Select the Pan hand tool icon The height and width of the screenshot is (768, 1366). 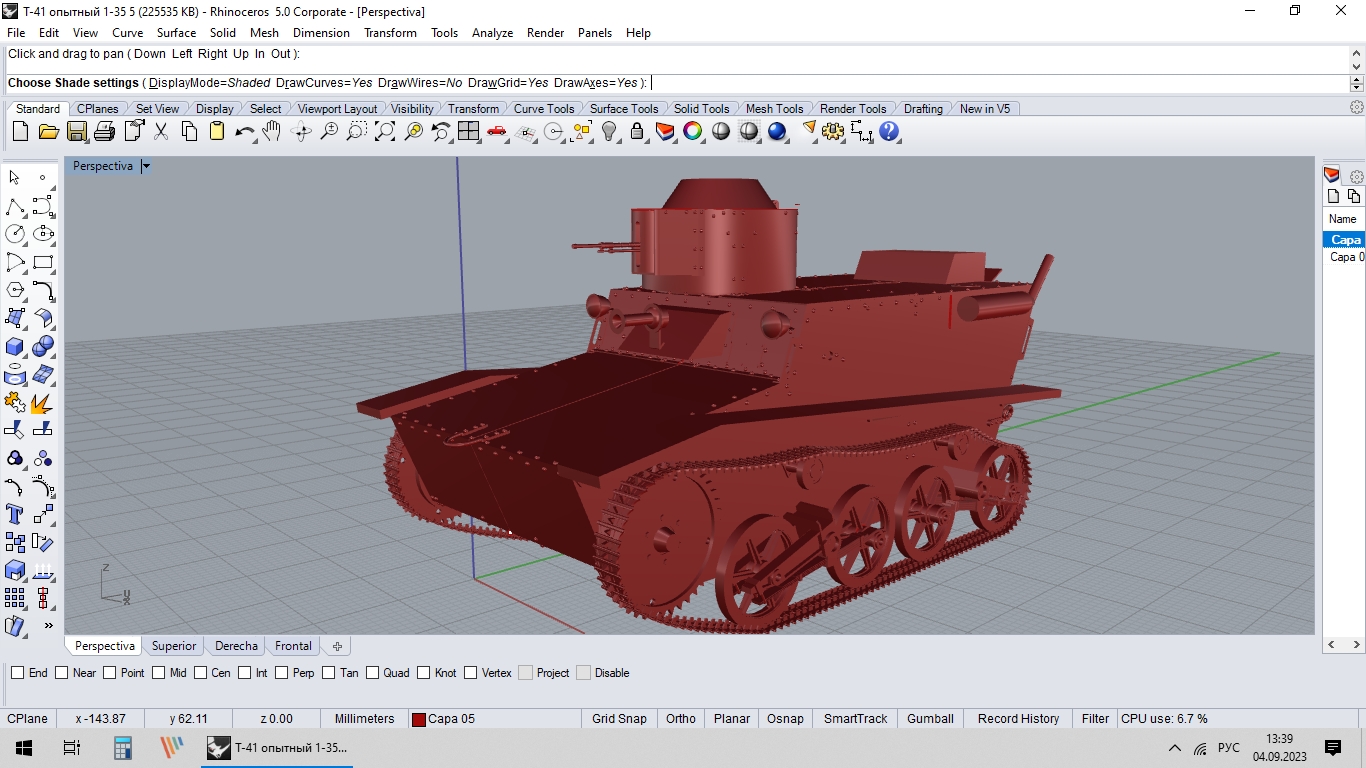coord(272,131)
